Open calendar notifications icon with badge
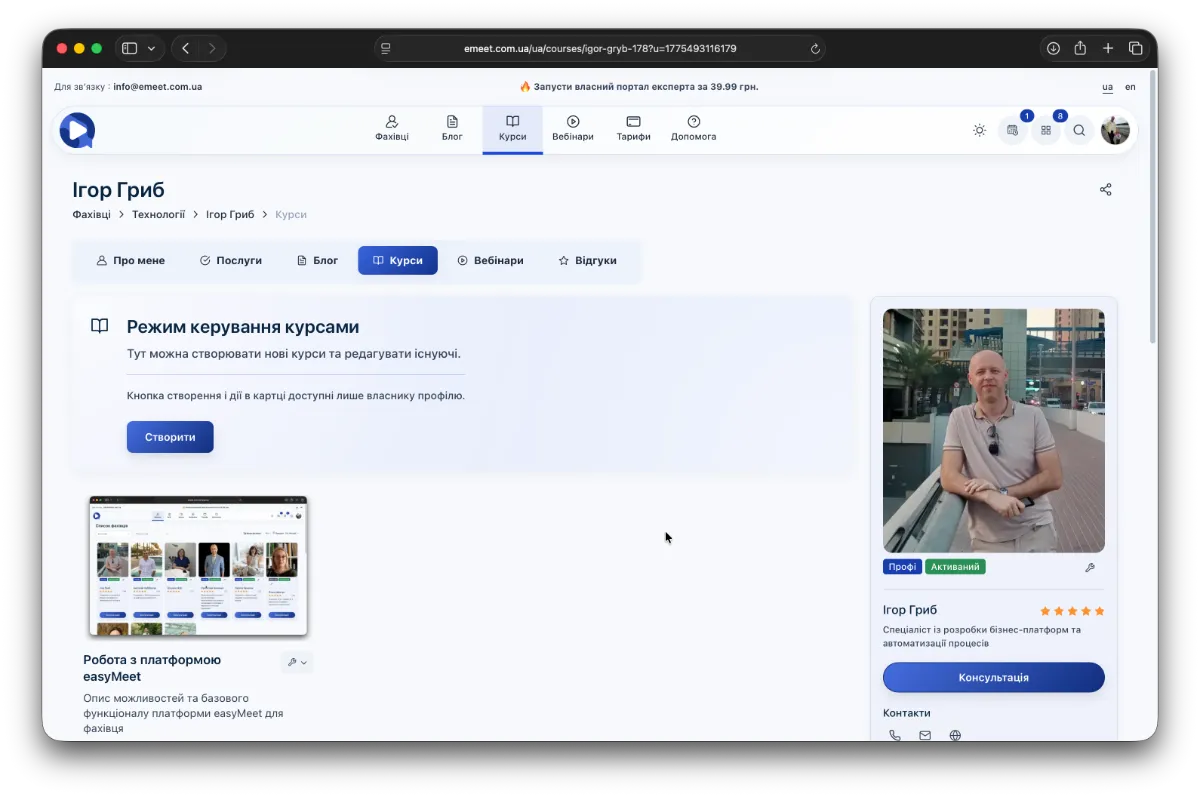The width and height of the screenshot is (1200, 797). (1013, 130)
